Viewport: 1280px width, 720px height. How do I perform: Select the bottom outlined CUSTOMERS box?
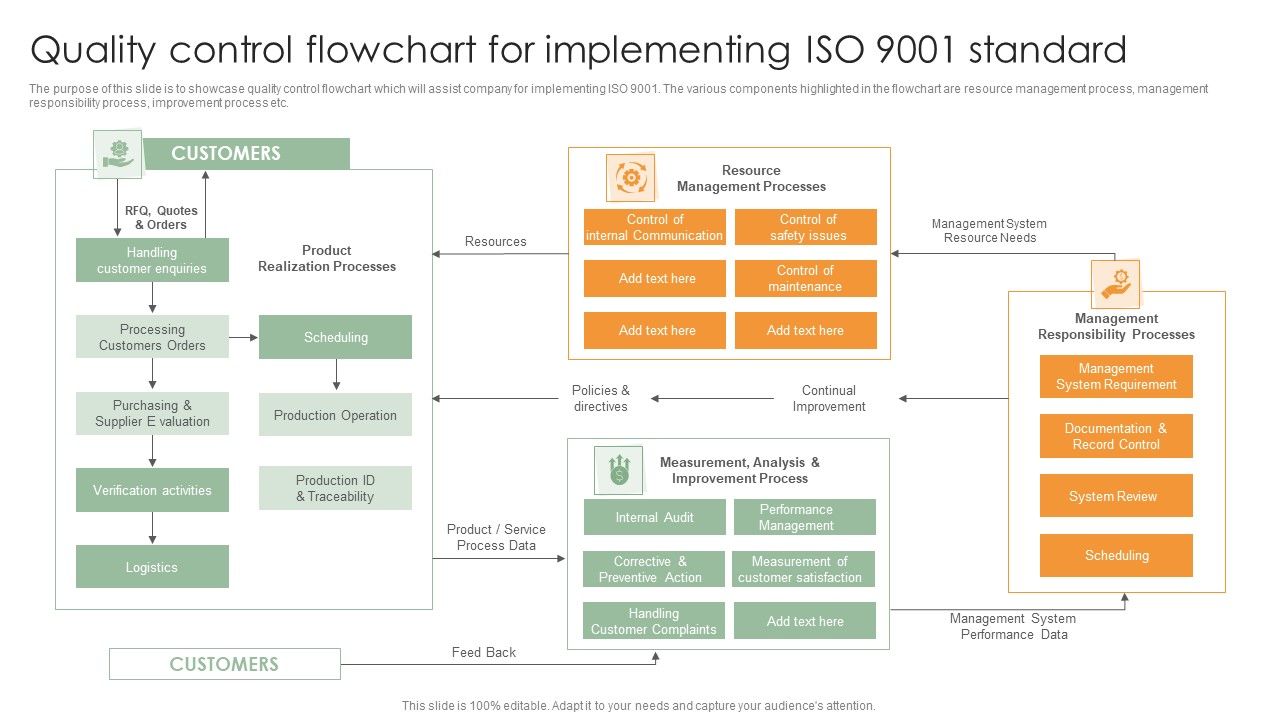point(225,664)
